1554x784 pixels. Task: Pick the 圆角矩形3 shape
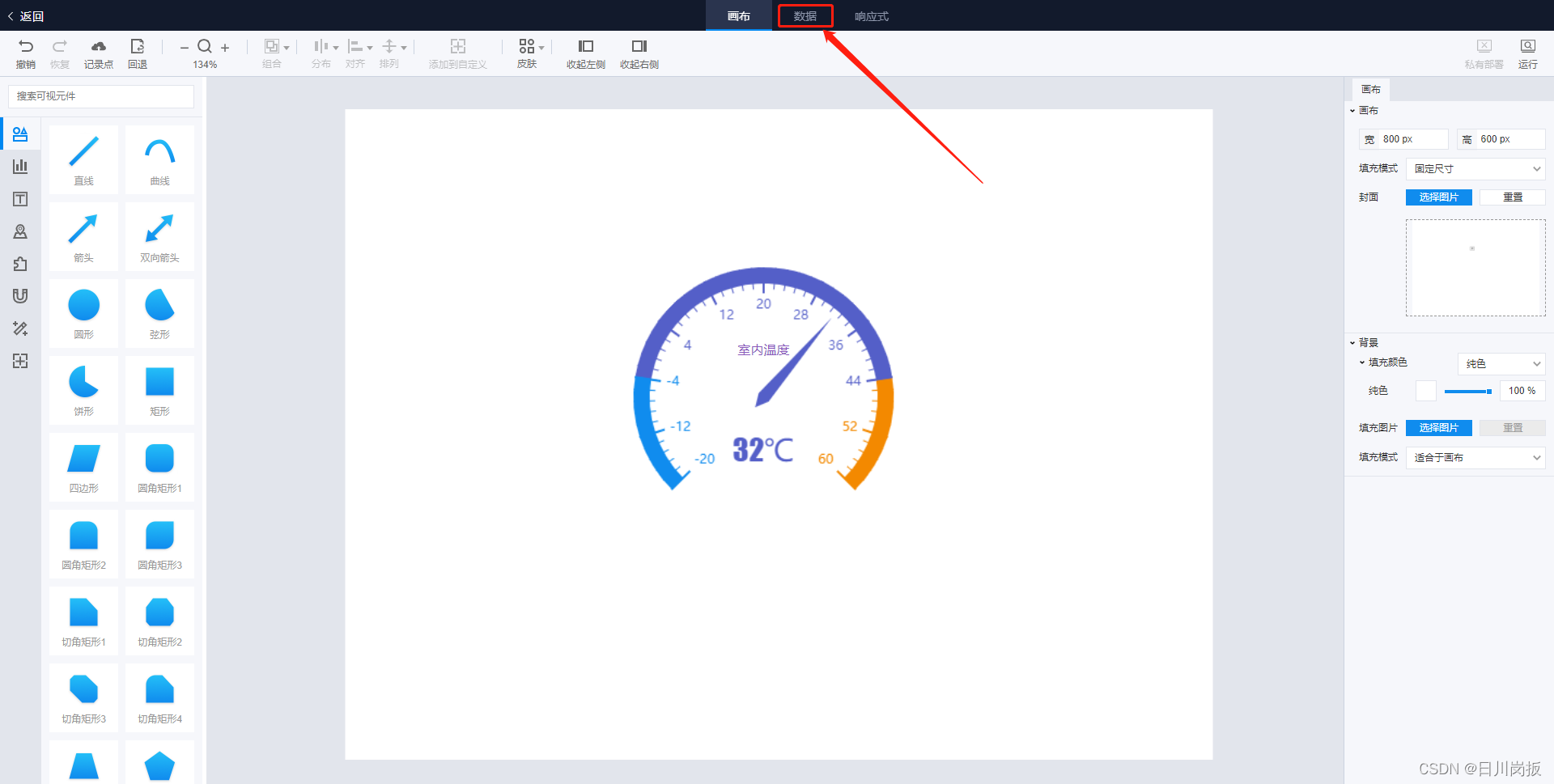[x=159, y=544]
